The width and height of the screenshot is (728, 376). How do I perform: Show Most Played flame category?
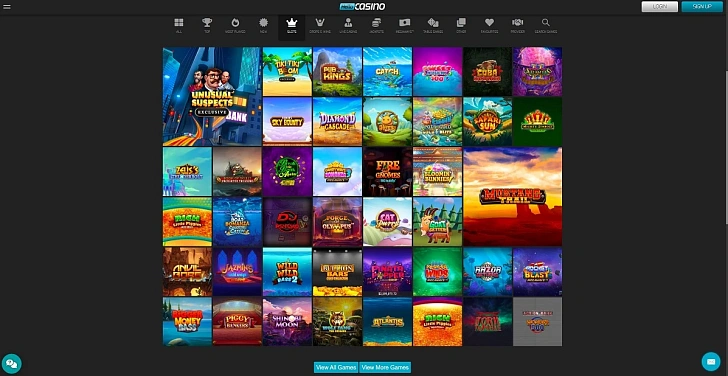pyautogui.click(x=235, y=26)
